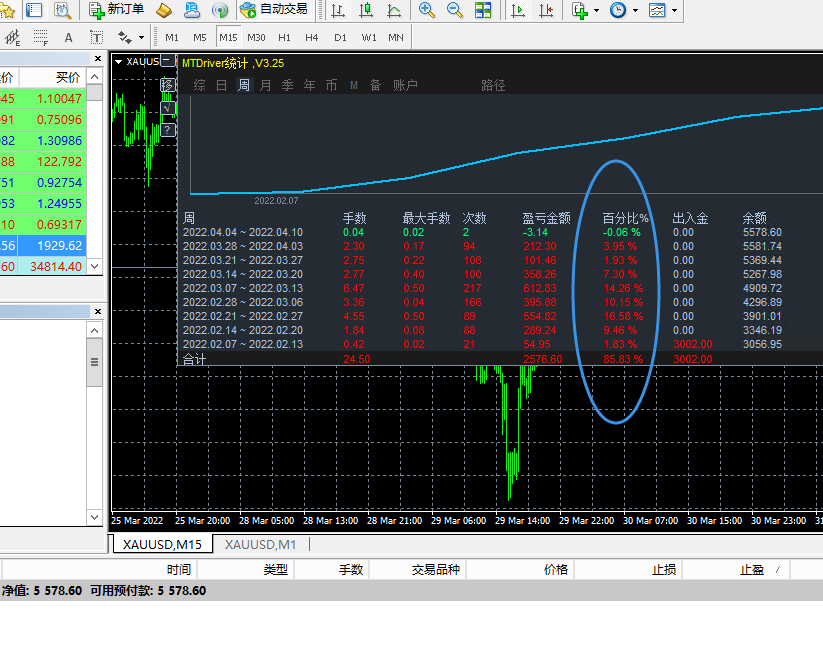Viewport: 823px width, 654px height.
Task: Click the move (移) panel button
Action: pos(167,85)
